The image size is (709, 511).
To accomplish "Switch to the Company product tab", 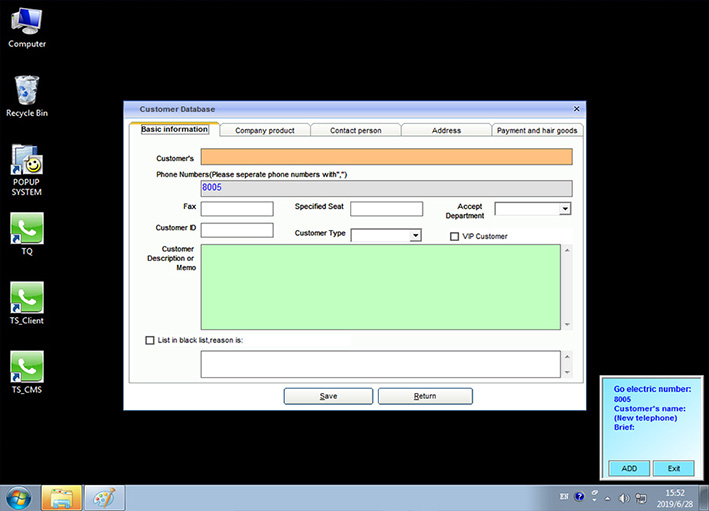I will [x=265, y=131].
